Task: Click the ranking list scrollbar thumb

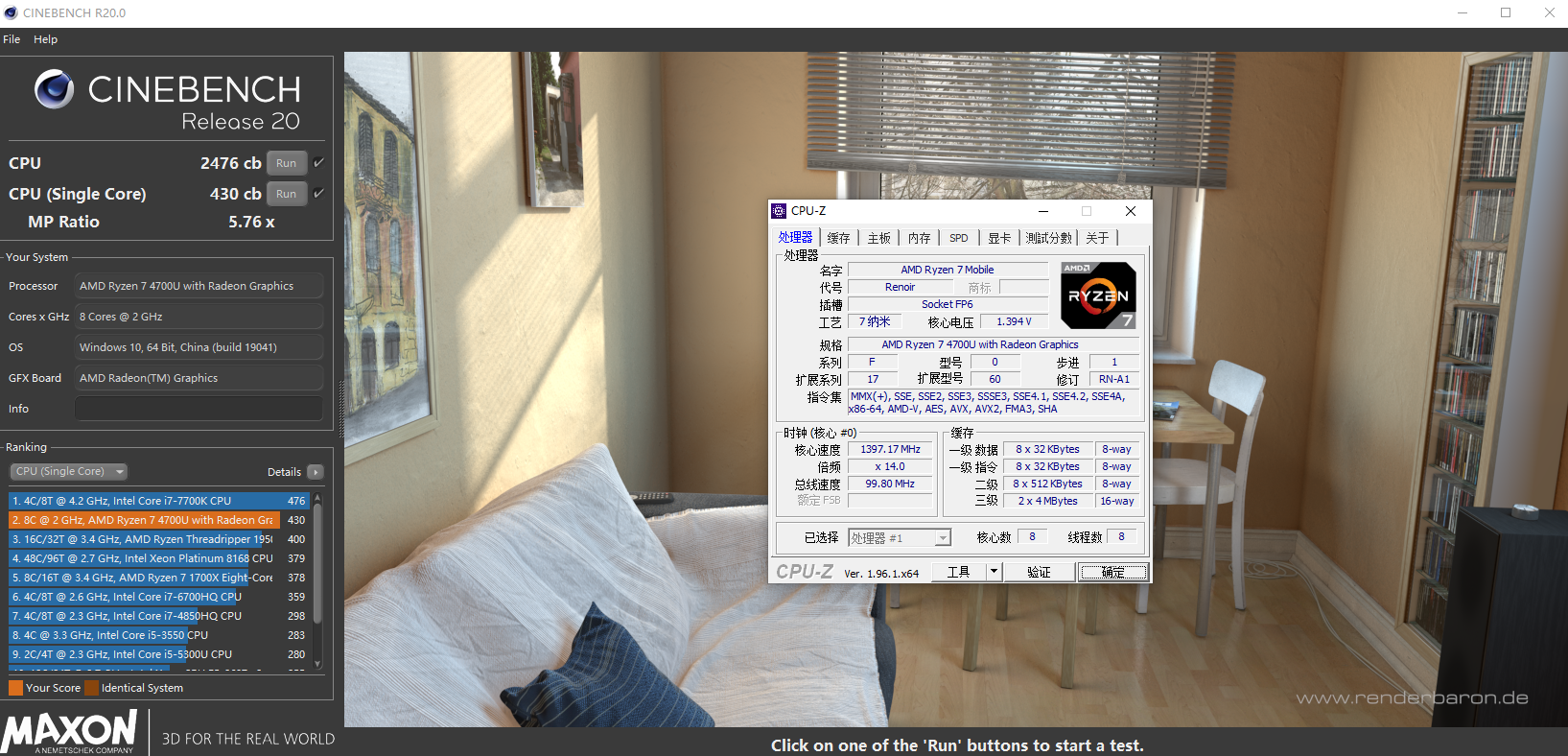Action: click(317, 566)
